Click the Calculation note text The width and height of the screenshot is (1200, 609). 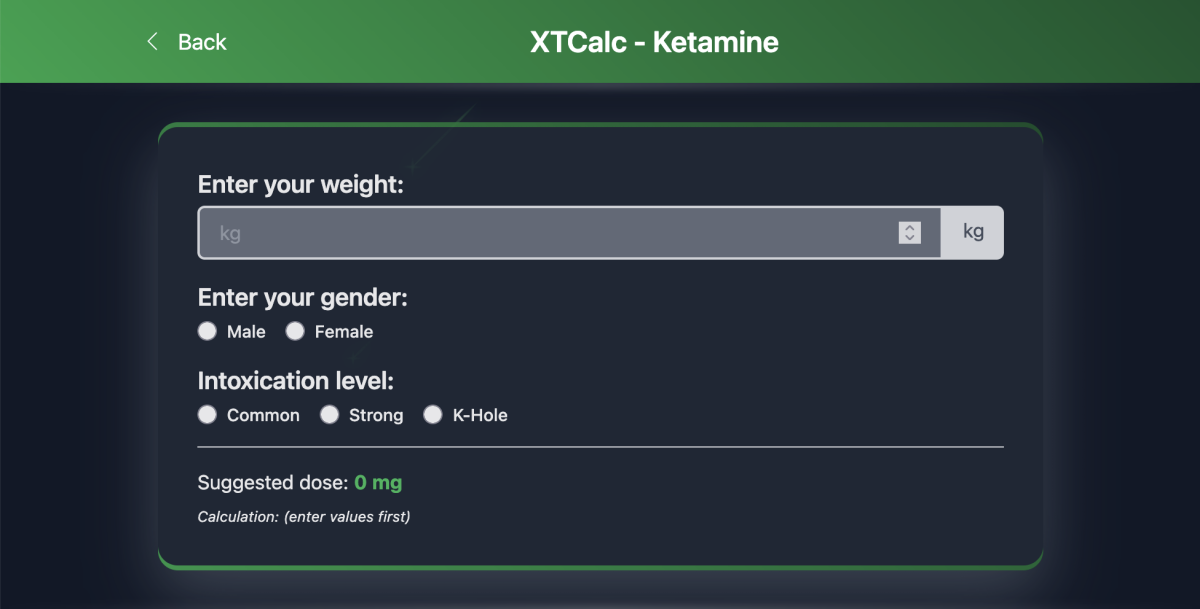(304, 517)
